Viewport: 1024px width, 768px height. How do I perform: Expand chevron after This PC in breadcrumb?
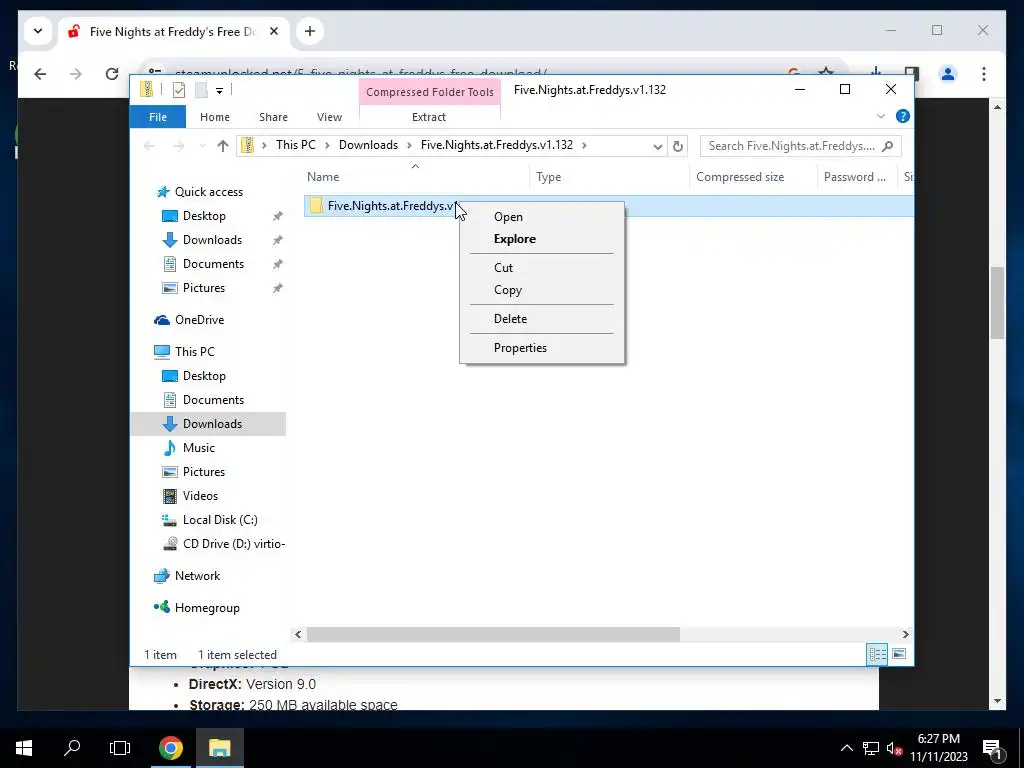327,146
